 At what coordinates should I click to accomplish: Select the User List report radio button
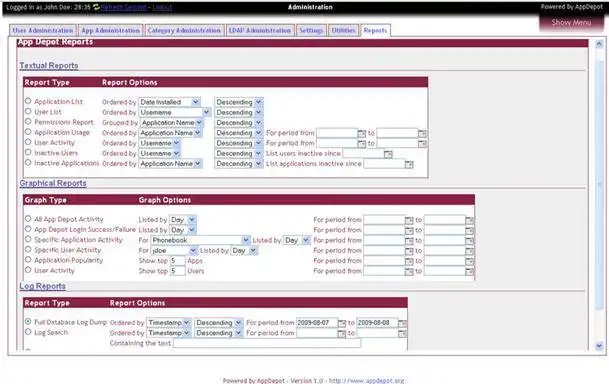click(28, 111)
